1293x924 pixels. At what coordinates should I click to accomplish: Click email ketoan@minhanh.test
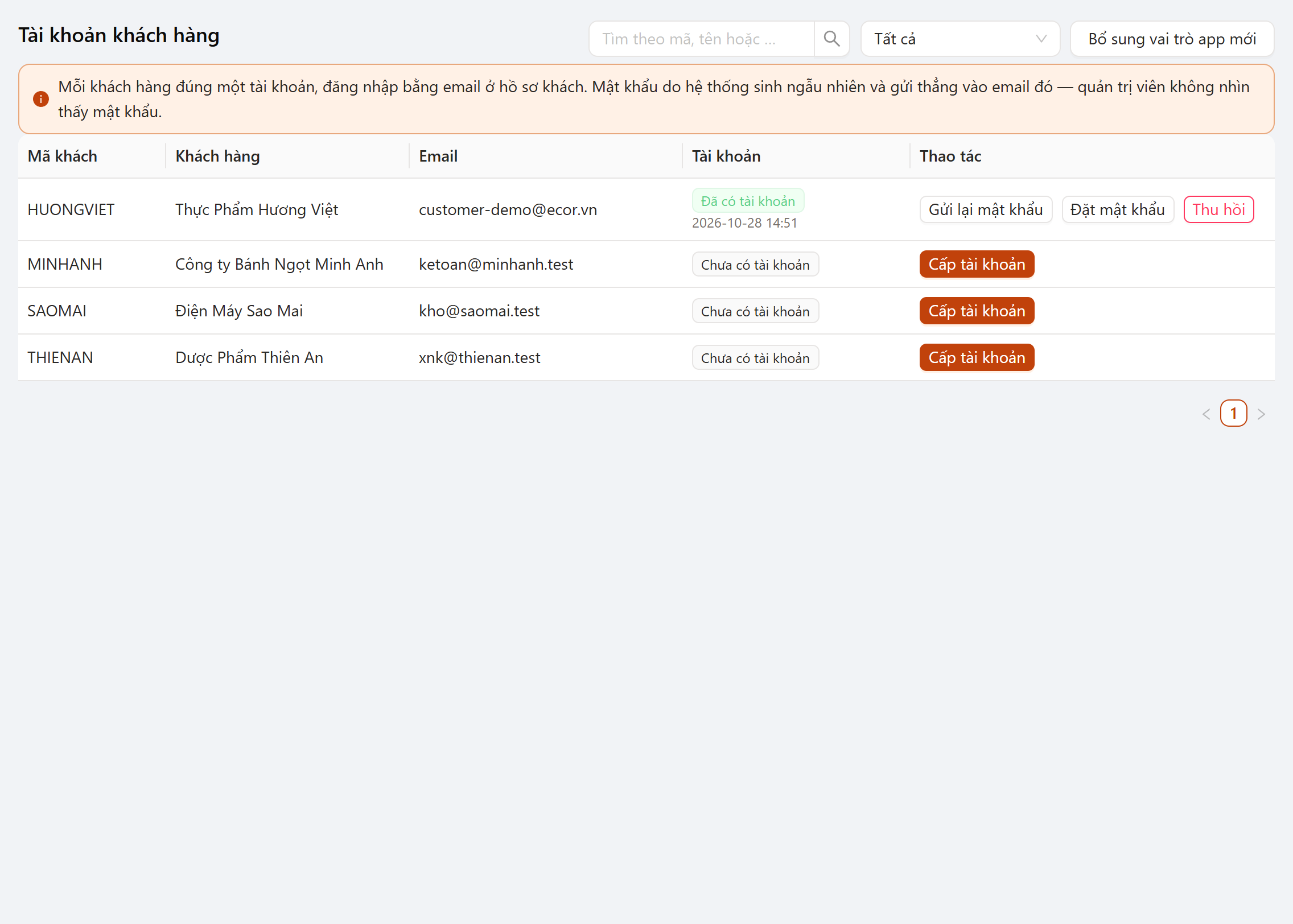point(496,264)
